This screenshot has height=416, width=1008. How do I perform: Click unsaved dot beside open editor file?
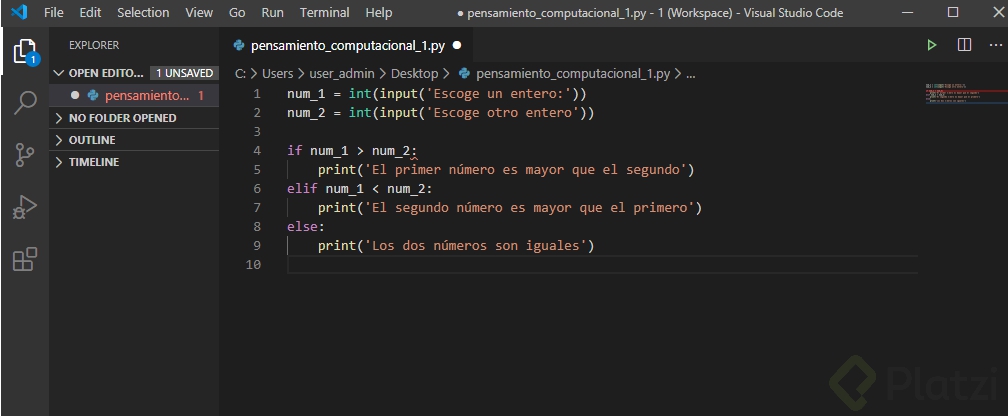click(x=75, y=95)
